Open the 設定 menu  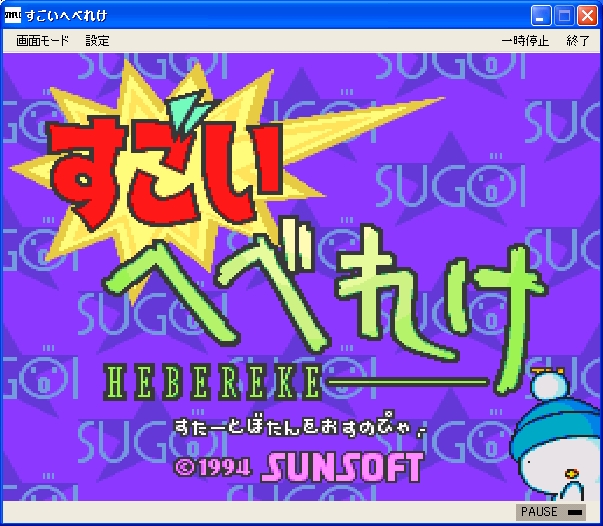[97, 41]
